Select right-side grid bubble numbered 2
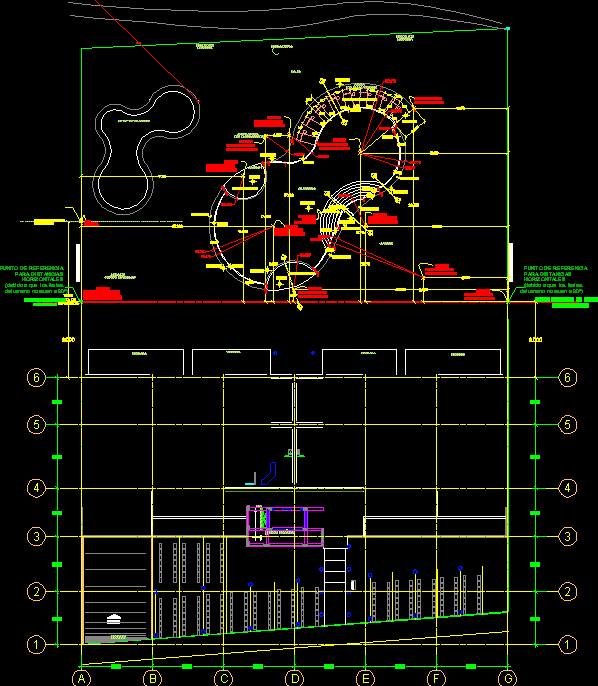The image size is (598, 686). tap(567, 592)
